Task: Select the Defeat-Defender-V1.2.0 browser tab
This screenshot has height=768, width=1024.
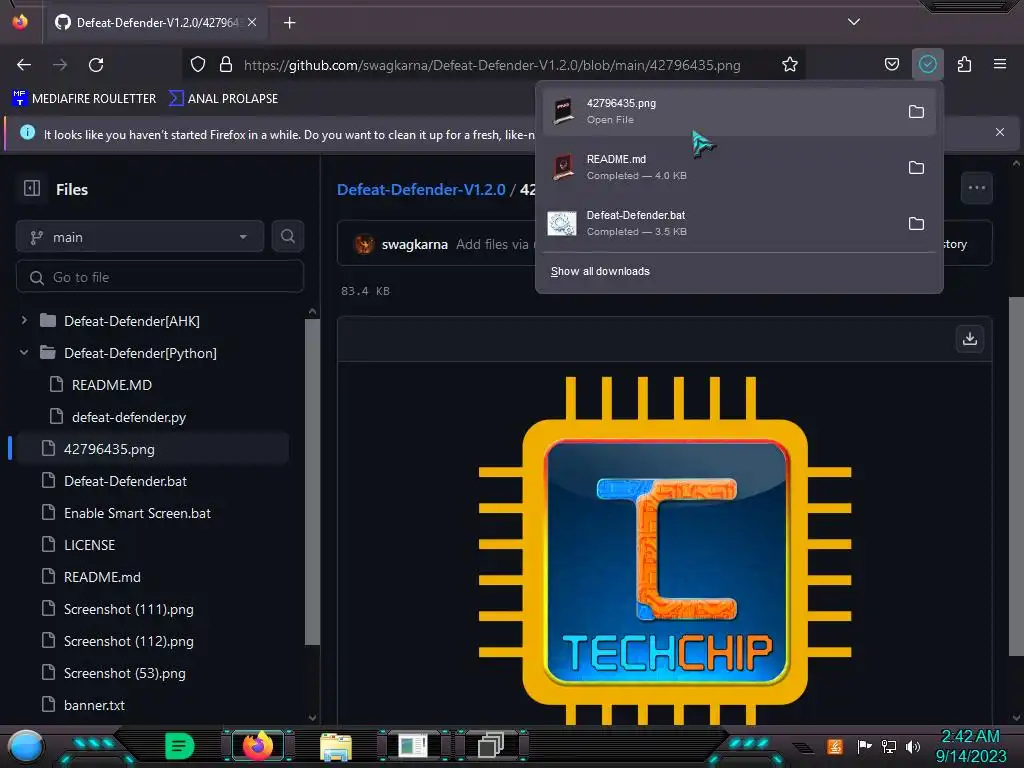Action: tap(156, 23)
